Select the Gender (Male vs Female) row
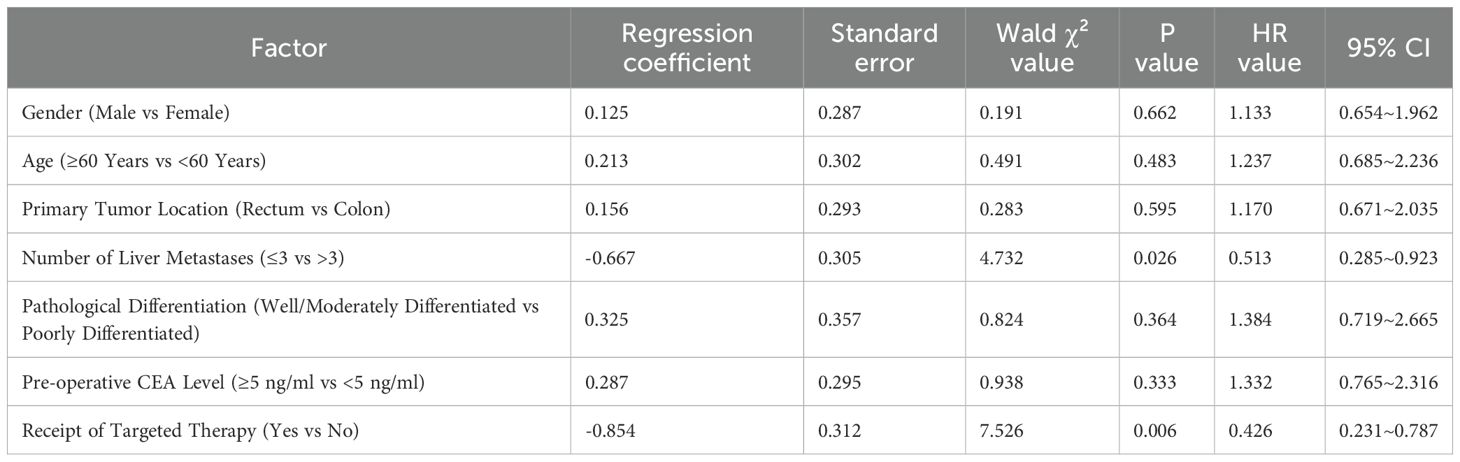Screen dimensions: 1460x462 [x=730, y=113]
